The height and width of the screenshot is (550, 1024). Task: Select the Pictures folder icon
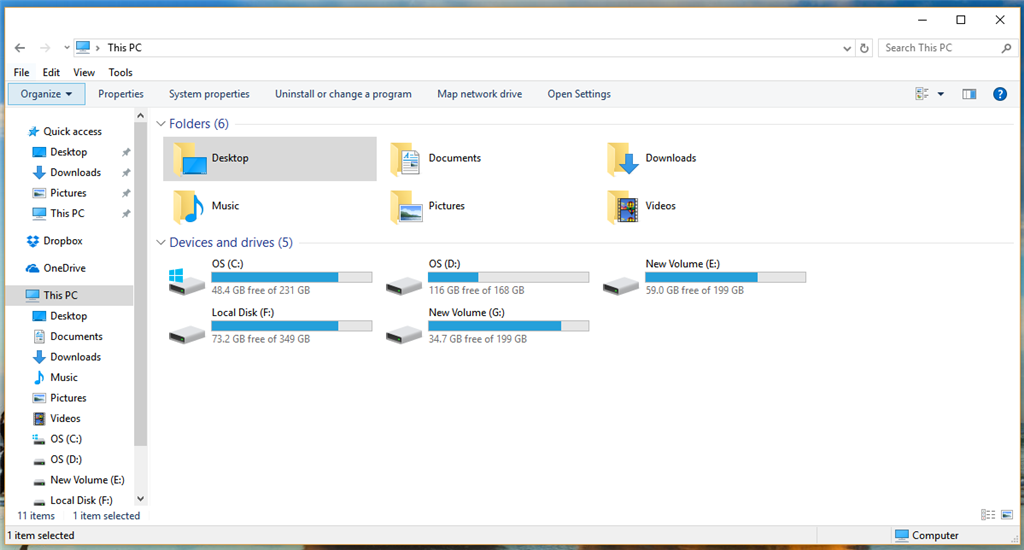(x=406, y=206)
